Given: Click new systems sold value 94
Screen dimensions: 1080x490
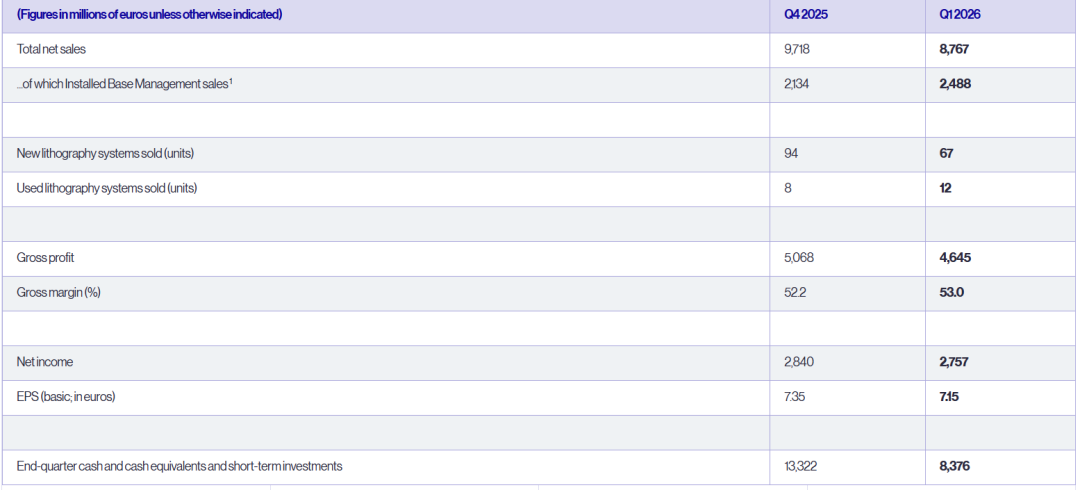Looking at the screenshot, I should click(791, 154).
